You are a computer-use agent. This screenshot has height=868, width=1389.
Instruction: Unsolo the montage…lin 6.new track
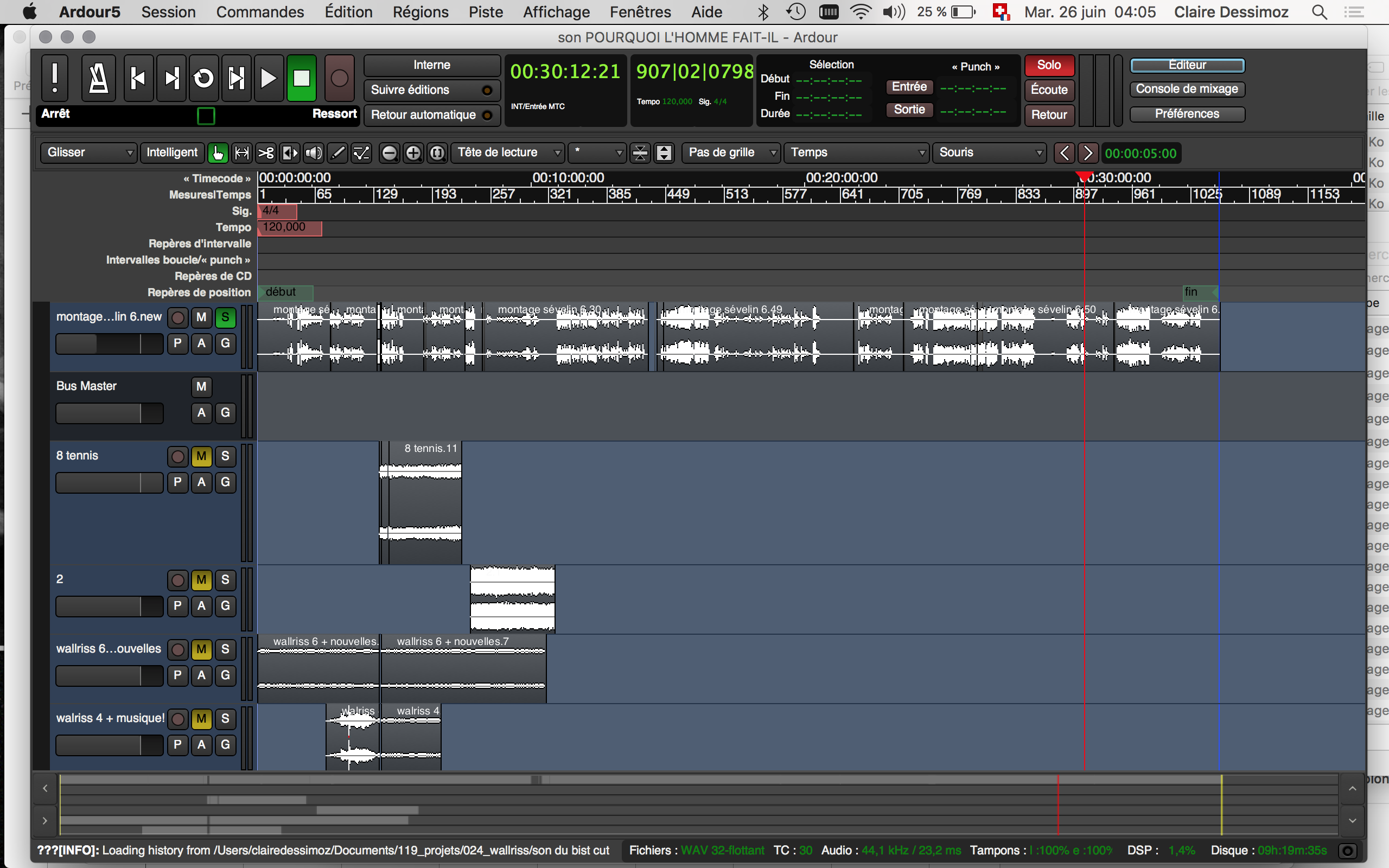point(226,317)
